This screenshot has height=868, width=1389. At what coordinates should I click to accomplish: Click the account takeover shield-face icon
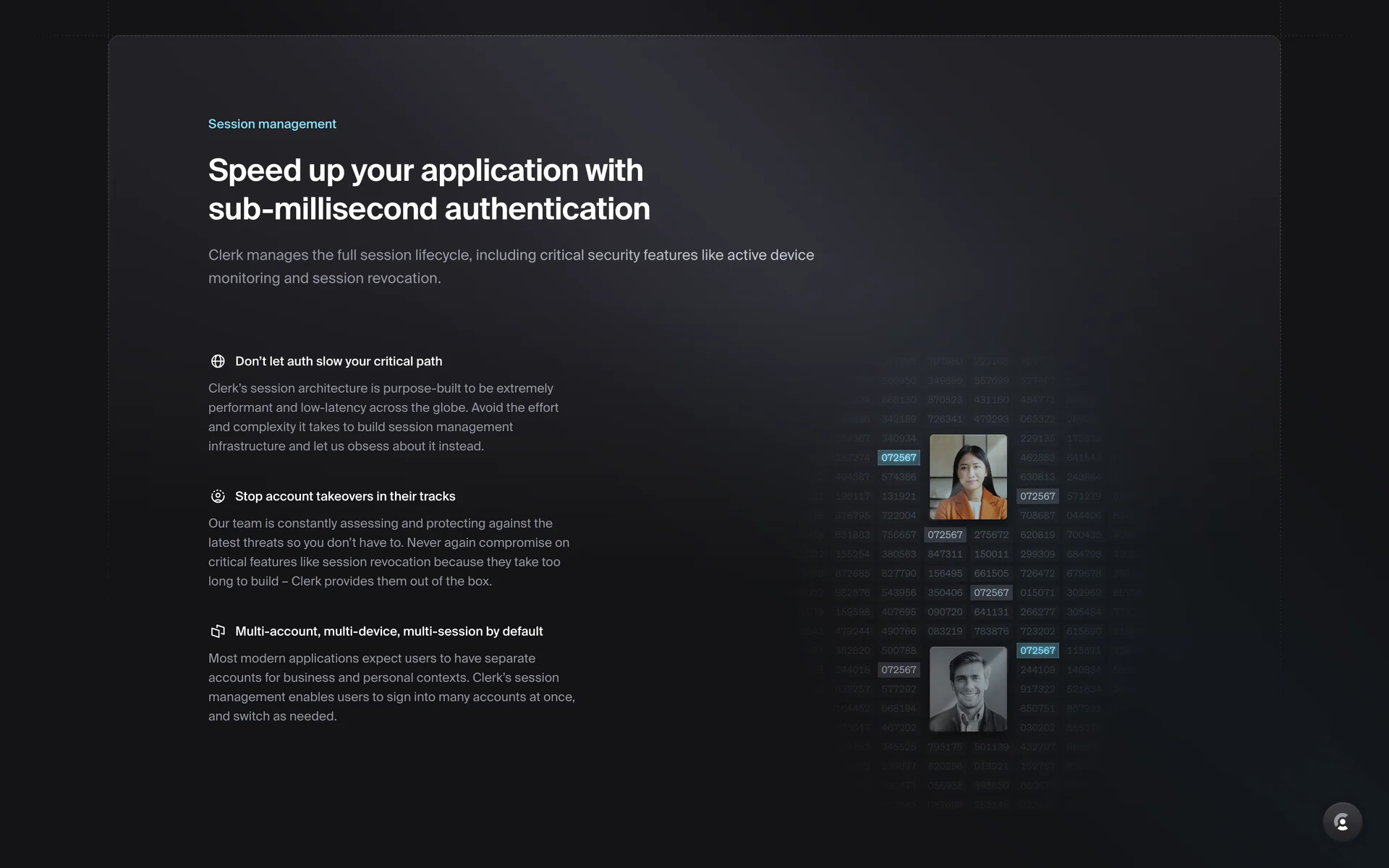(218, 496)
